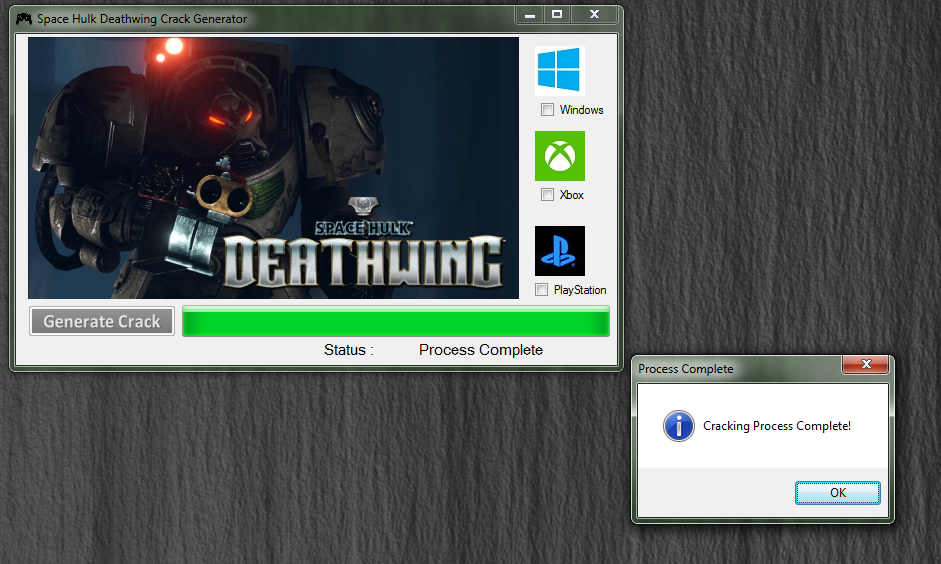This screenshot has width=941, height=564.
Task: Click the 'Process Complete' status text
Action: tap(481, 350)
